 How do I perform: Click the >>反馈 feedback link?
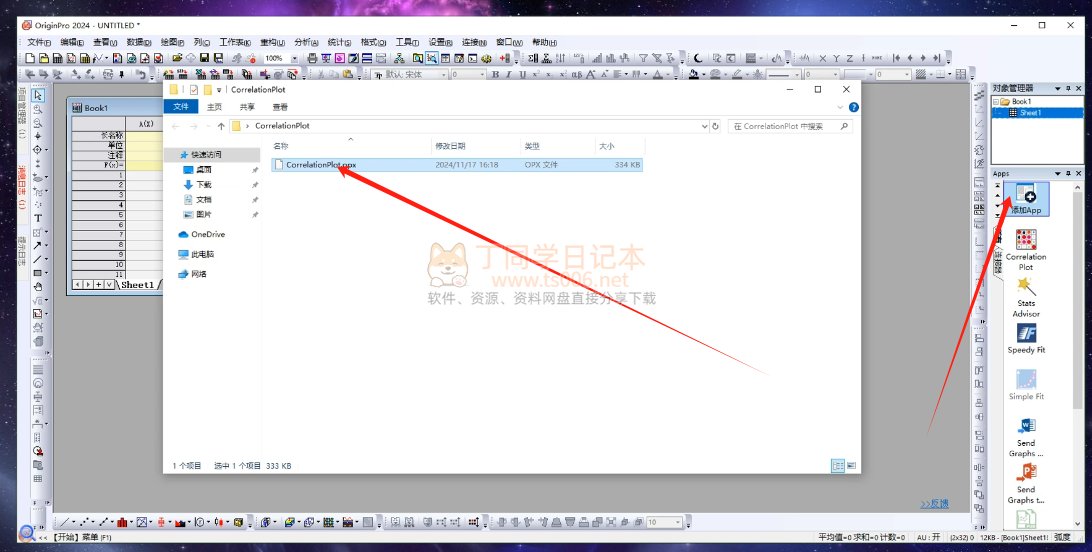[935, 504]
